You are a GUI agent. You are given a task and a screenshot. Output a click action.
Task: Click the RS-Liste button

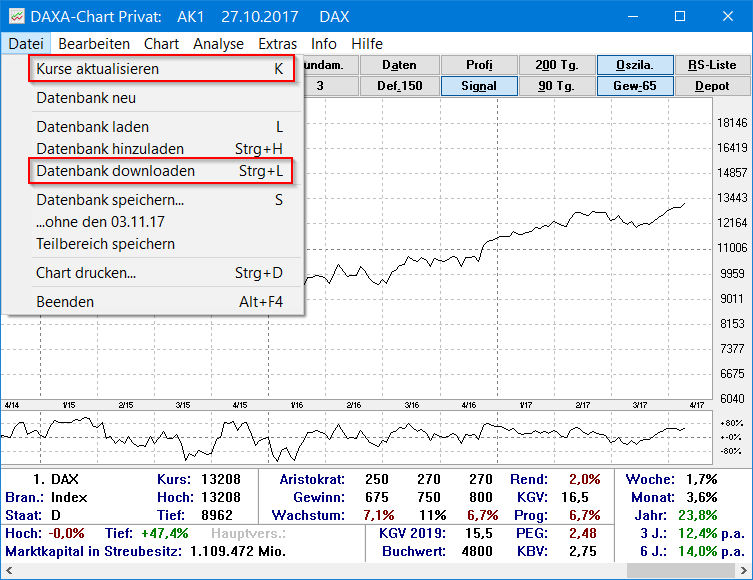click(712, 65)
